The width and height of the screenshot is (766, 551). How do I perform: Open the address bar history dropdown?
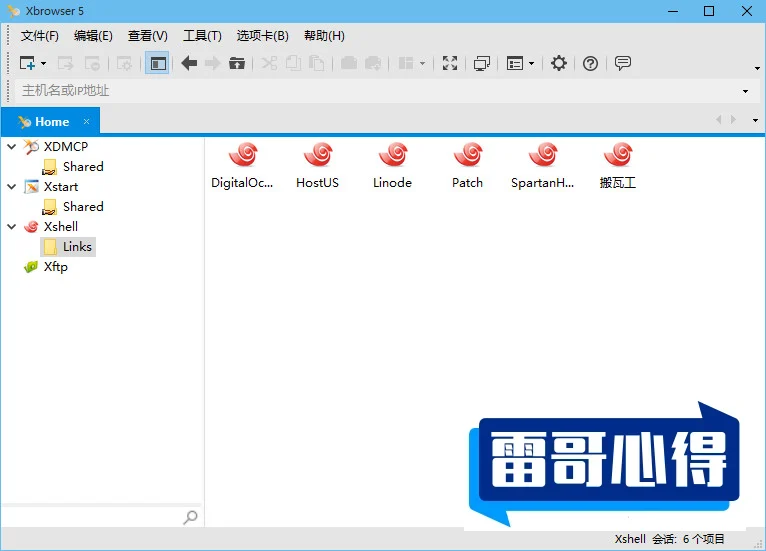(x=745, y=91)
